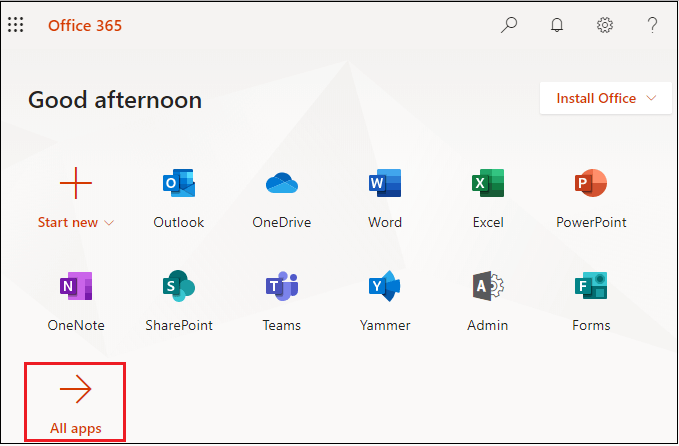679x446 pixels.
Task: Open the app launcher waffle icon
Action: tap(16, 25)
